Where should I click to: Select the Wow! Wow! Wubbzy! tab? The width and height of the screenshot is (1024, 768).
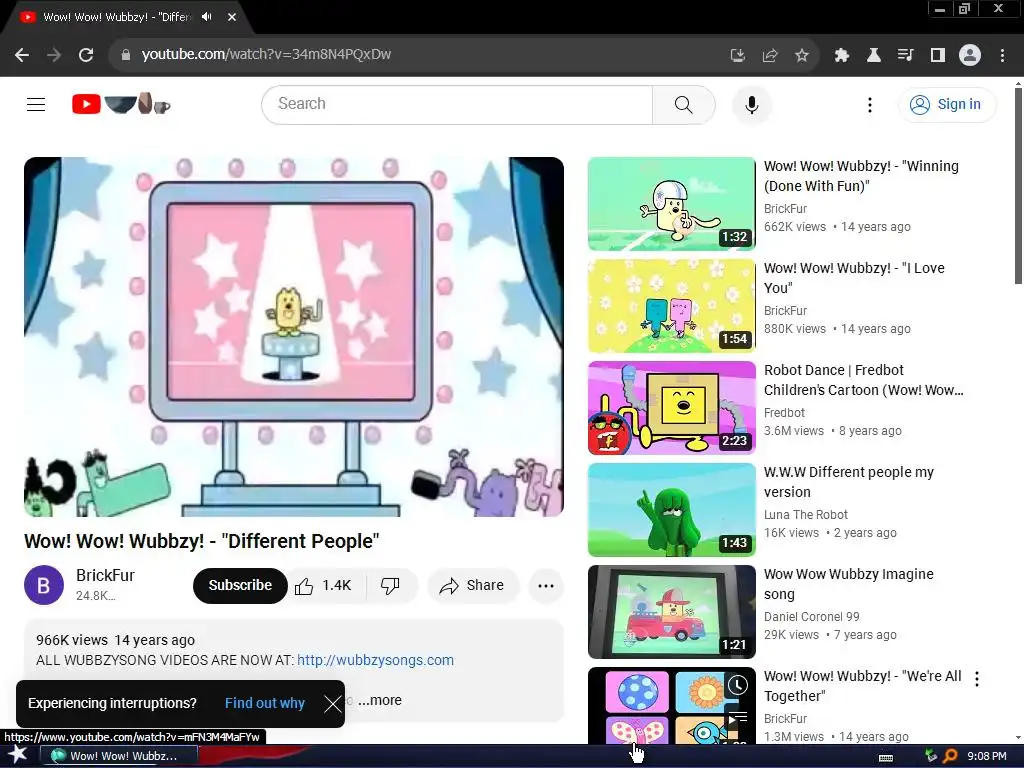coord(116,17)
